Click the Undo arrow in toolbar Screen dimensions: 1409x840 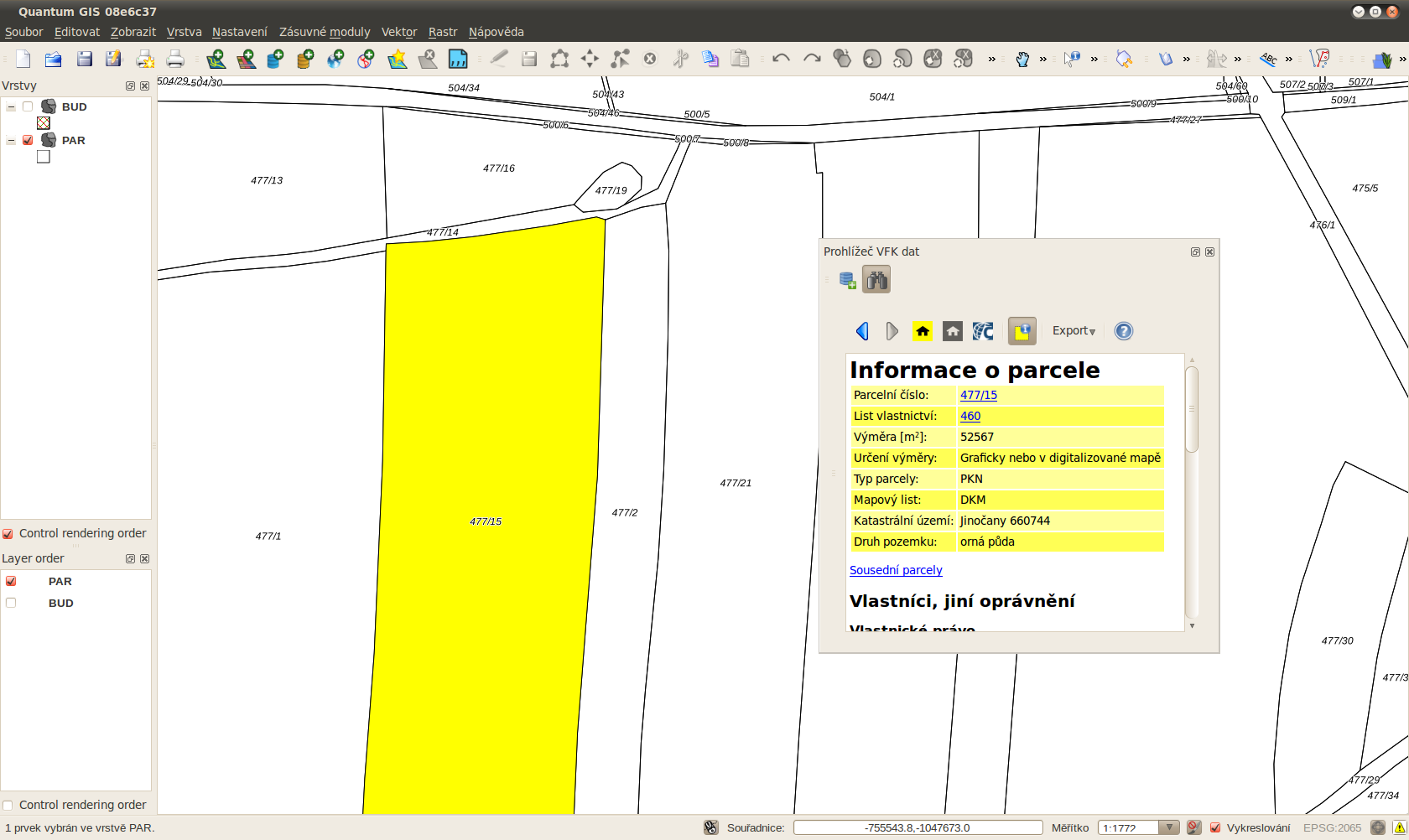click(781, 59)
